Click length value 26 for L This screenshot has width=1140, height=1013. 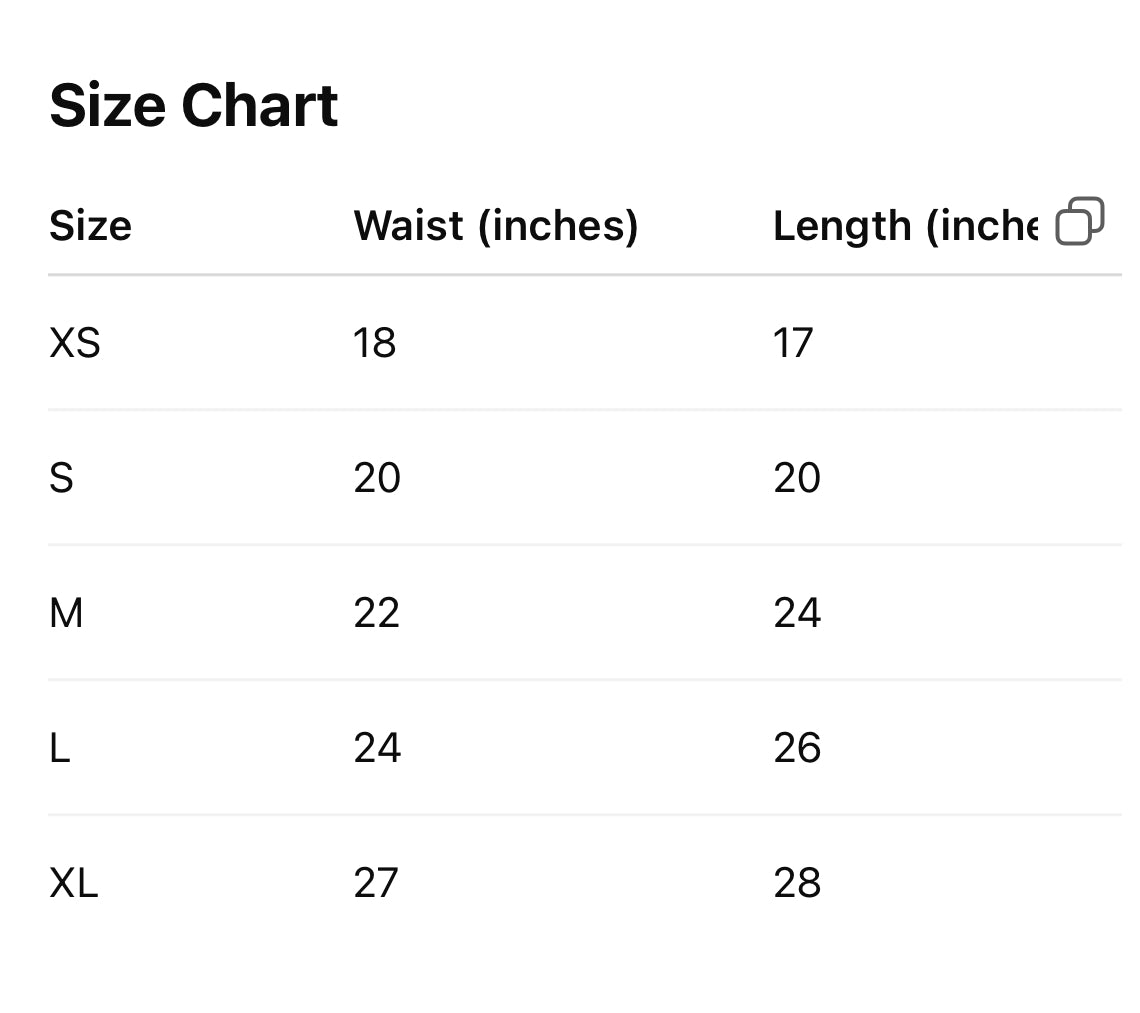point(798,748)
